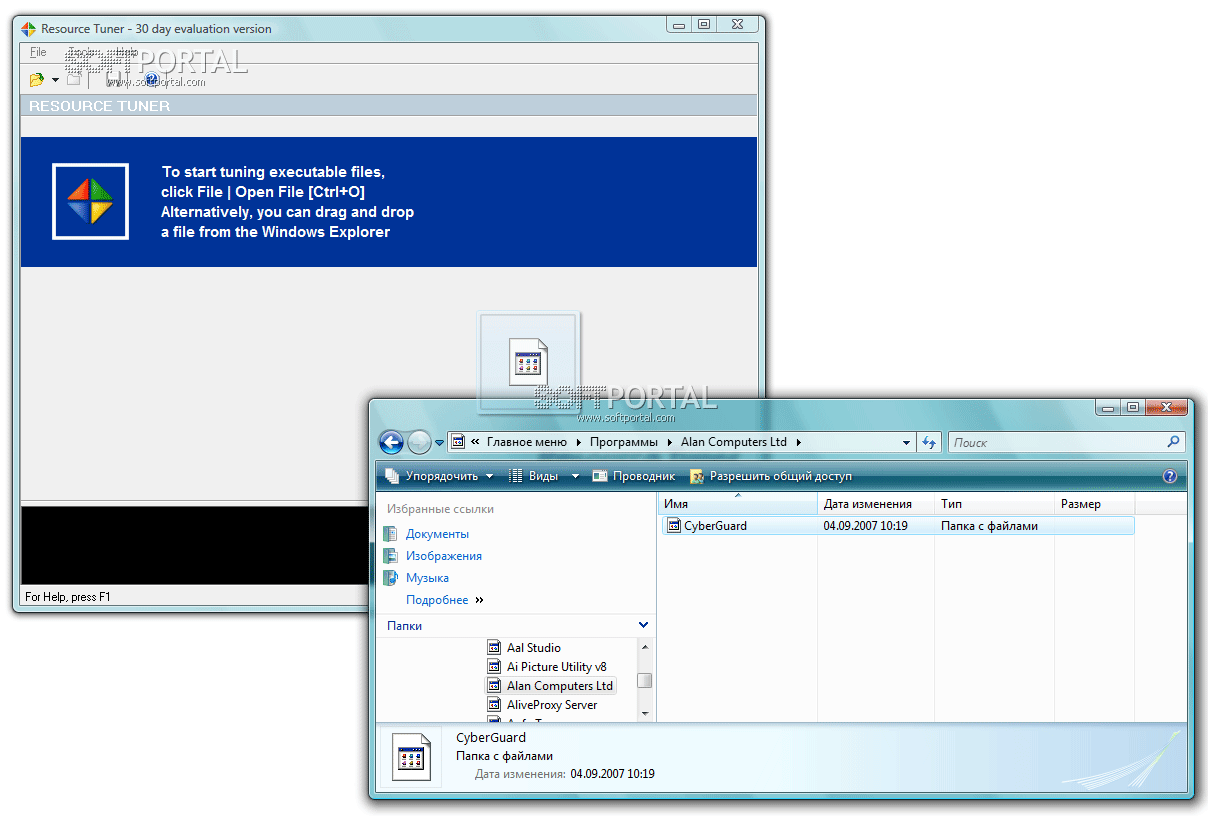Image resolution: width=1208 pixels, height=816 pixels.
Task: Sort by the 'Дата изменения' column header
Action: coord(876,504)
